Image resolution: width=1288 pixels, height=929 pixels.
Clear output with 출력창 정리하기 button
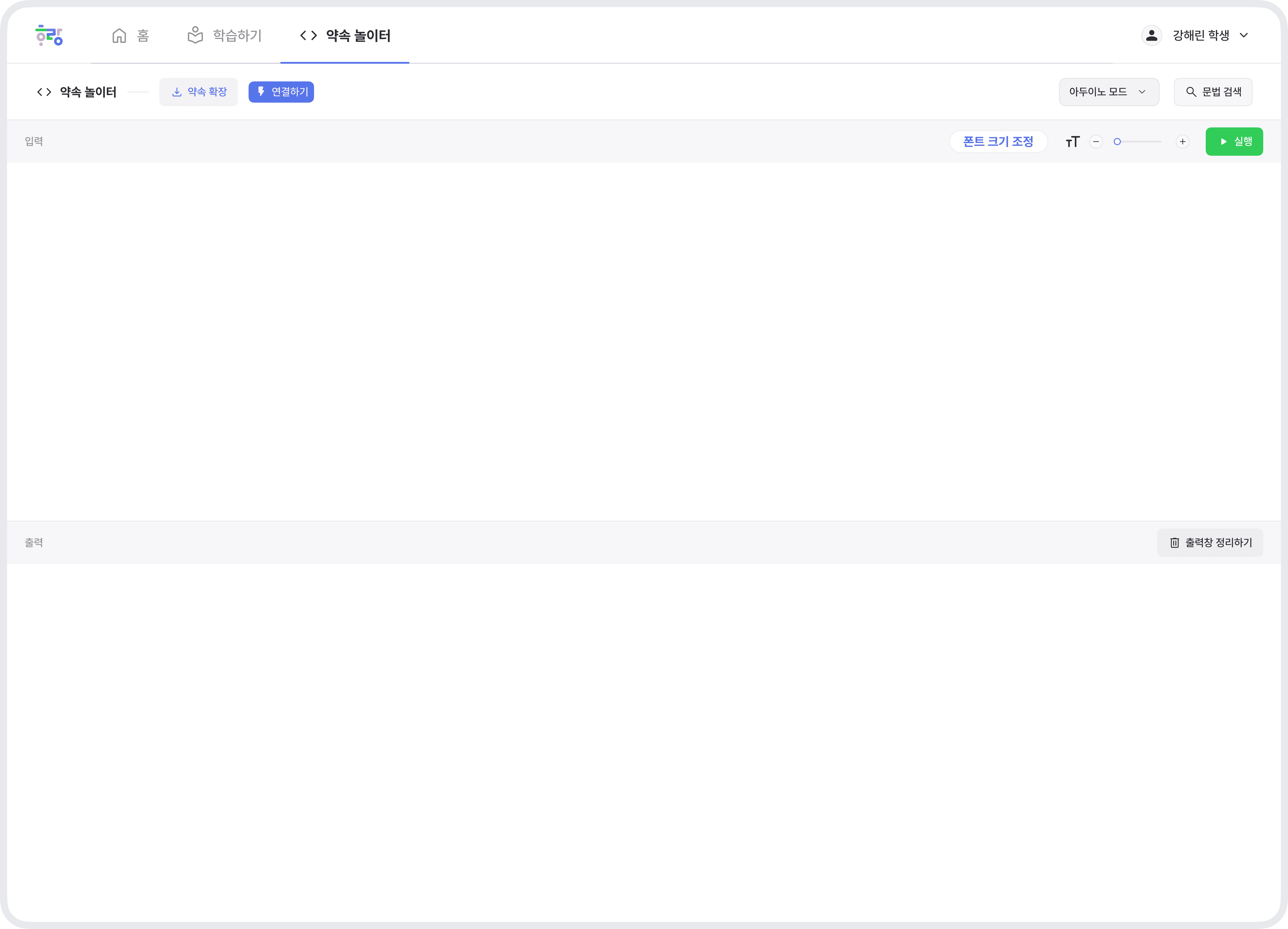click(1210, 543)
